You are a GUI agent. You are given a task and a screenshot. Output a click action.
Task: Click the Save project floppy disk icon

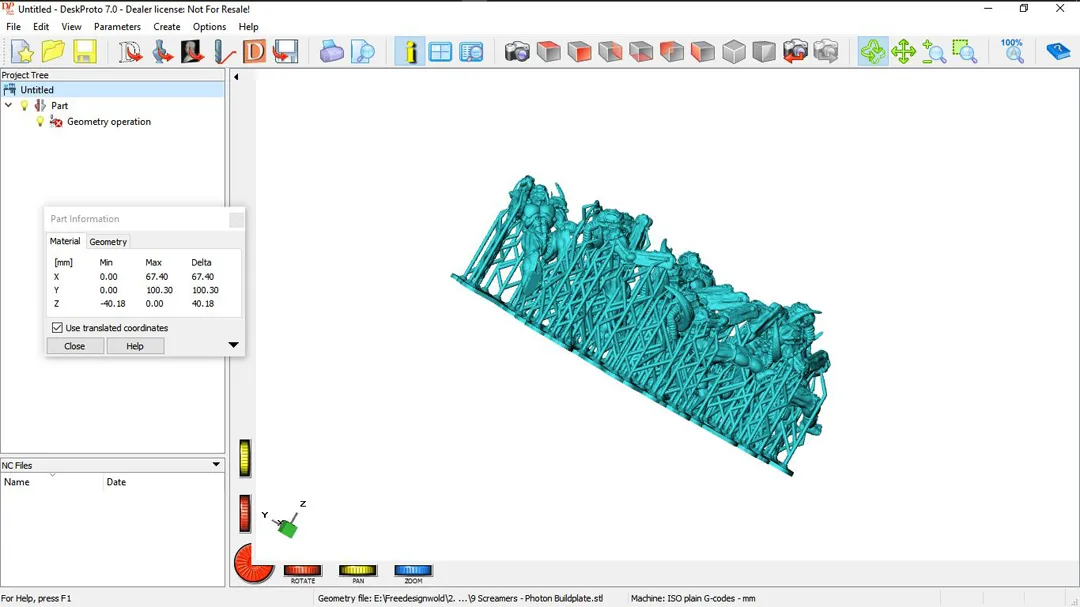coord(85,52)
